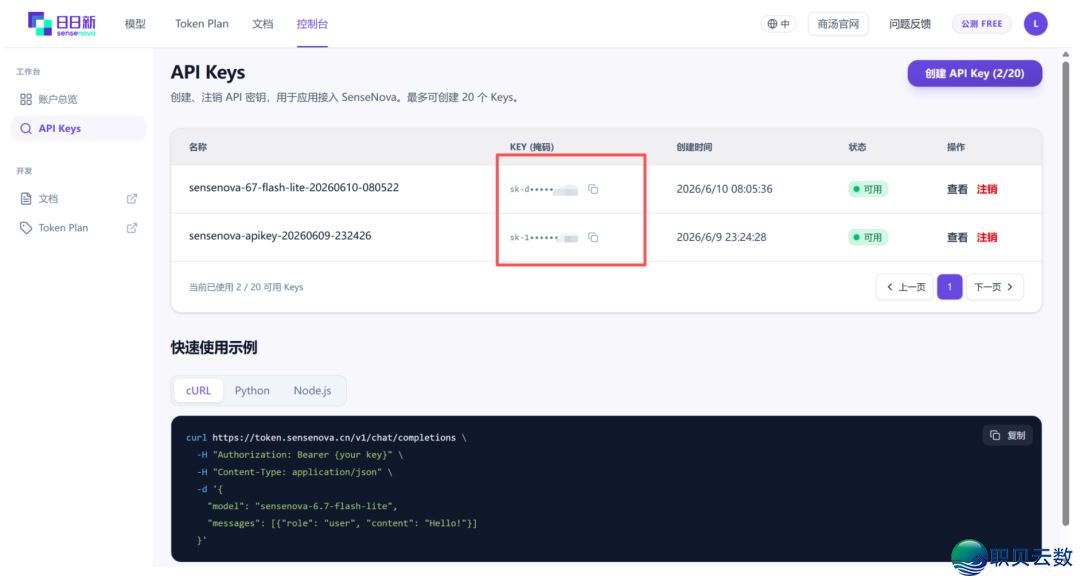Click 可用 status of flash-lite key
The image size is (1080, 582).
point(867,189)
